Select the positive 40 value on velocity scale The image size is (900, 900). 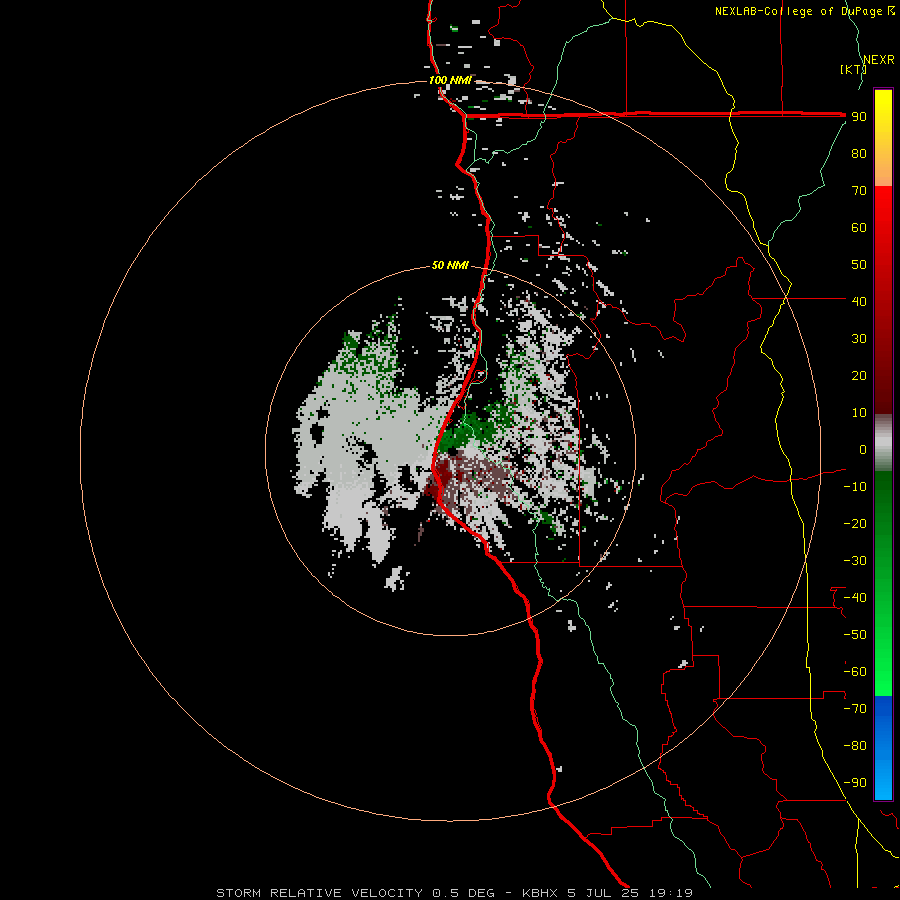click(859, 301)
